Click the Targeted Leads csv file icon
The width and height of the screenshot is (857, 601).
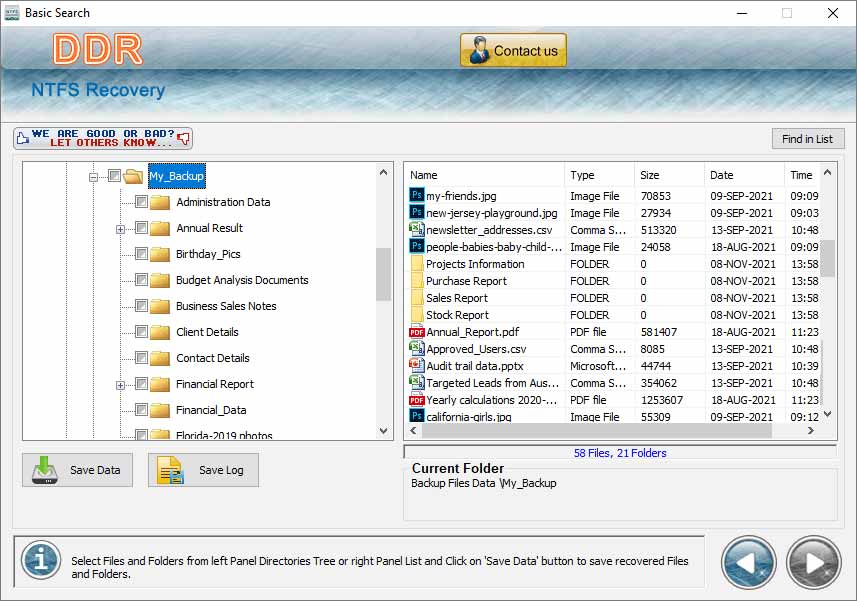point(416,382)
